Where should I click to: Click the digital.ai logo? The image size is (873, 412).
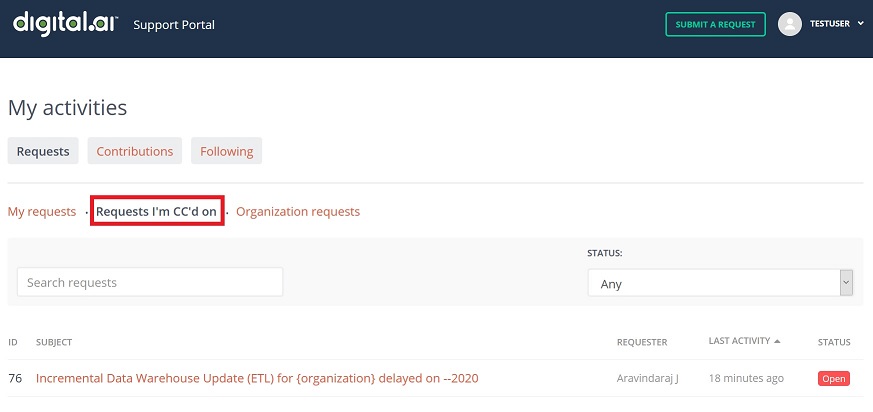point(66,23)
